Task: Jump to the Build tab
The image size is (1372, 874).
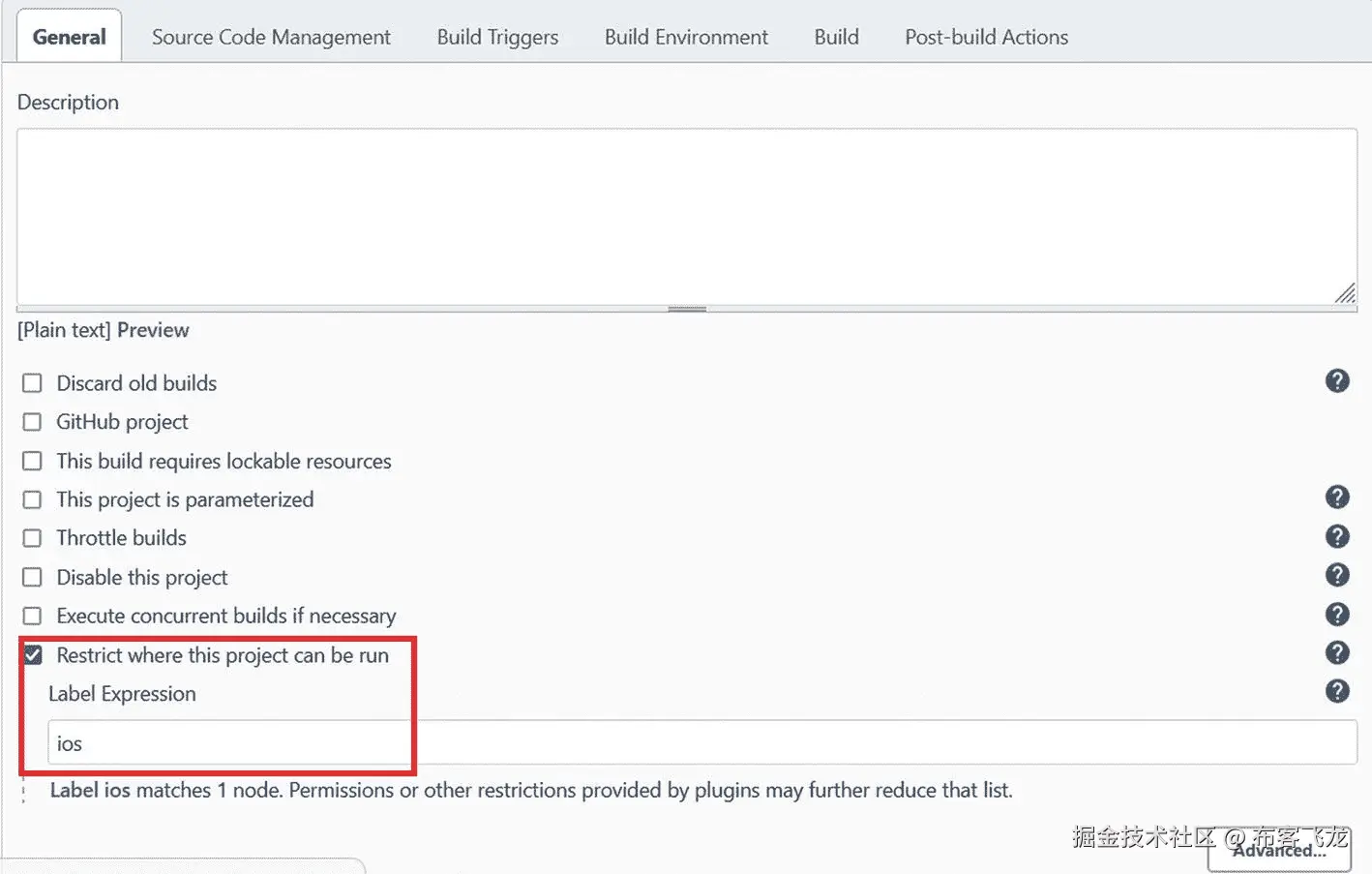Action: coord(836,37)
